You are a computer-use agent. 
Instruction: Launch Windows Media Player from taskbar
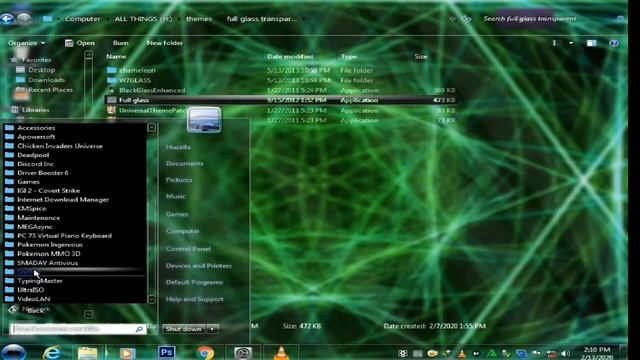click(x=127, y=353)
